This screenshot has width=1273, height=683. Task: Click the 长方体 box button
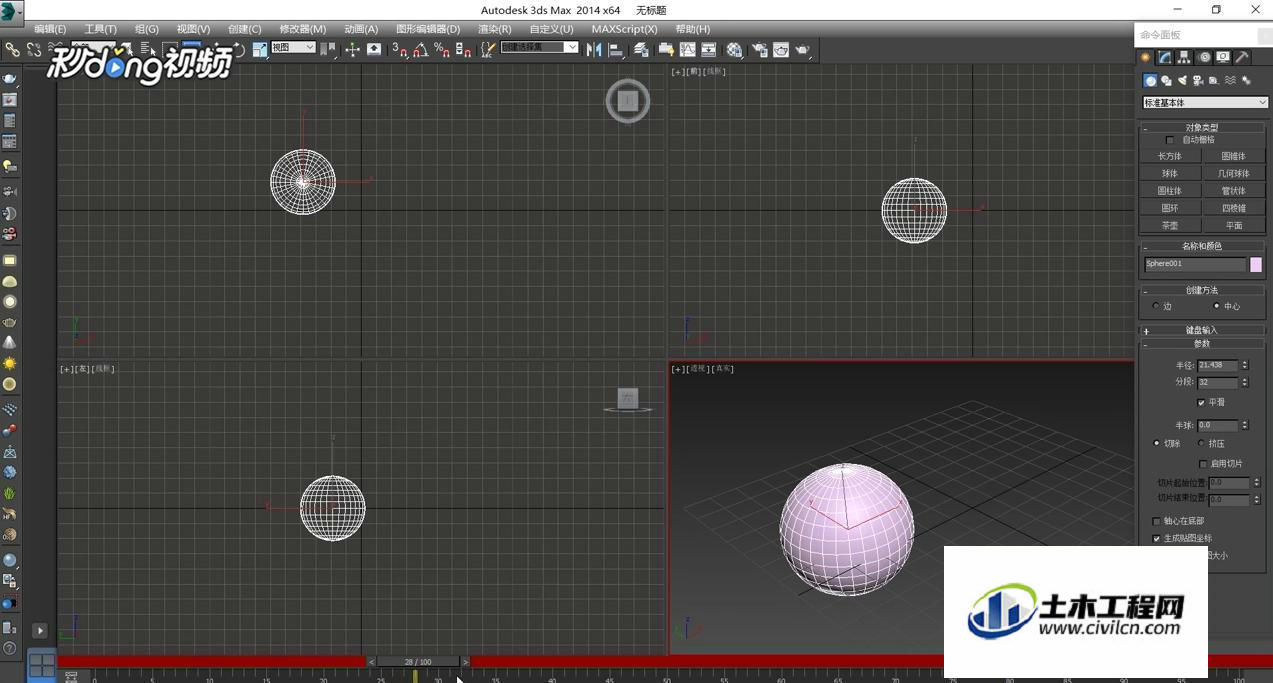(1170, 156)
